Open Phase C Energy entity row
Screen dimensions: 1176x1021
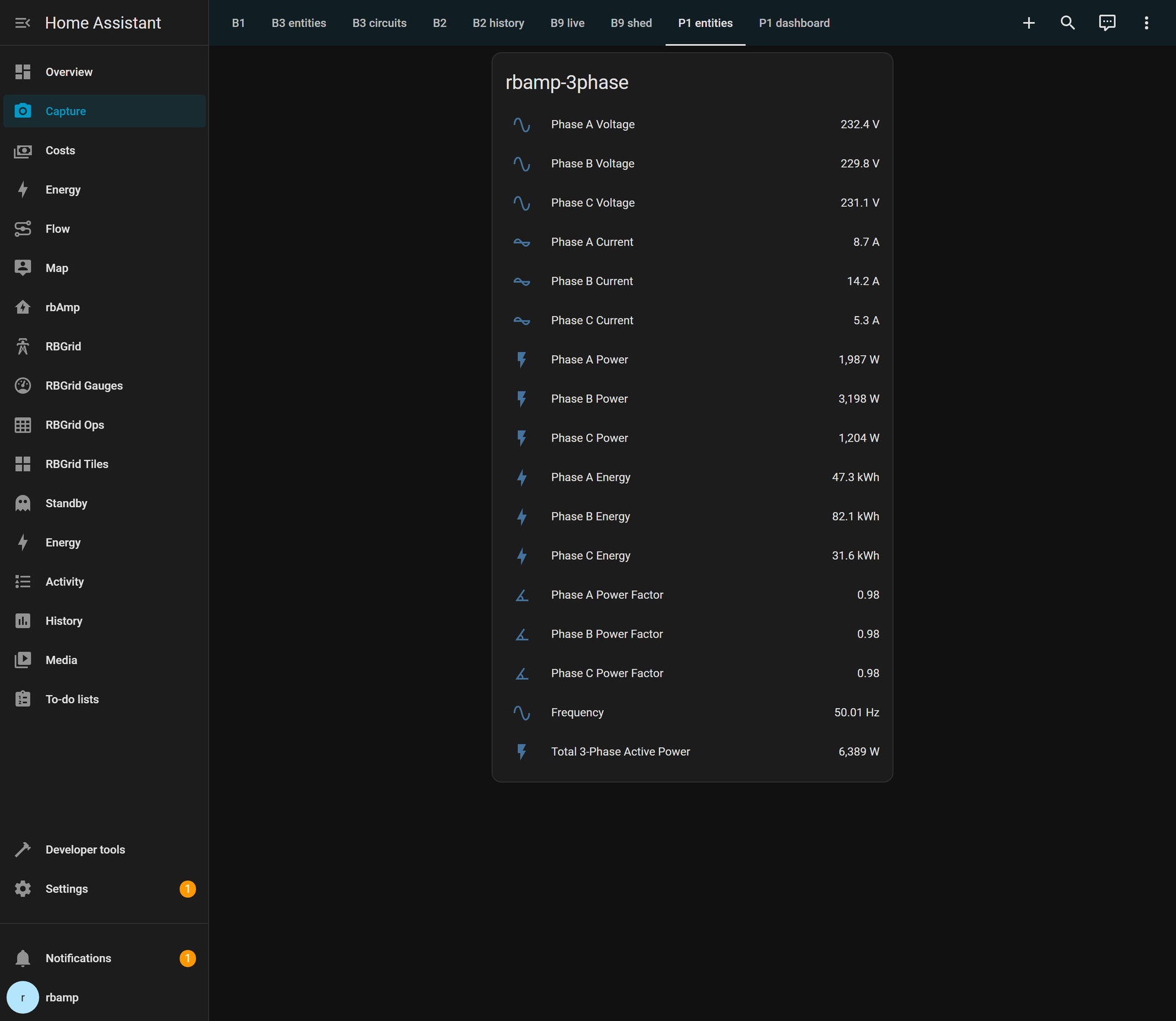[x=692, y=556]
